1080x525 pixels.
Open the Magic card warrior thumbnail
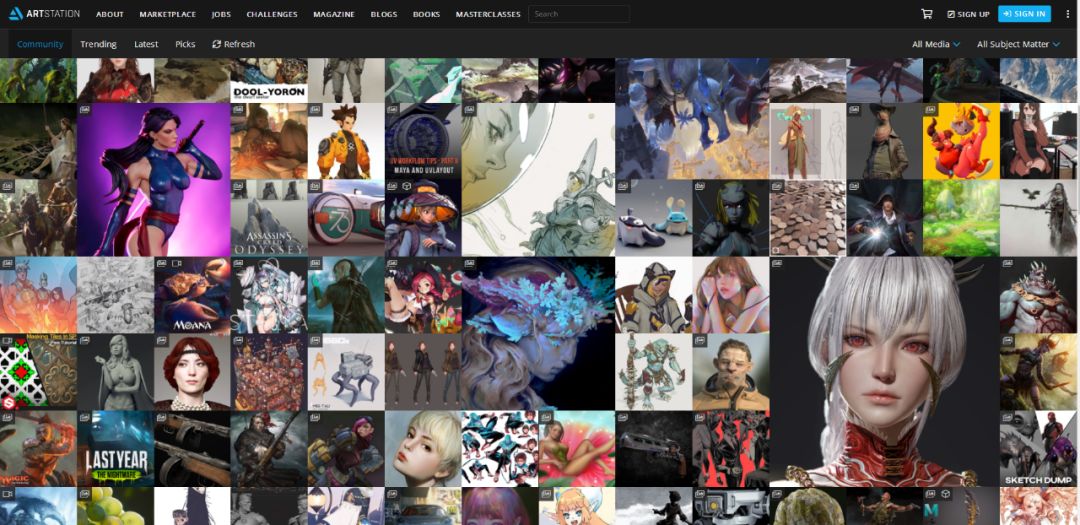point(38,449)
